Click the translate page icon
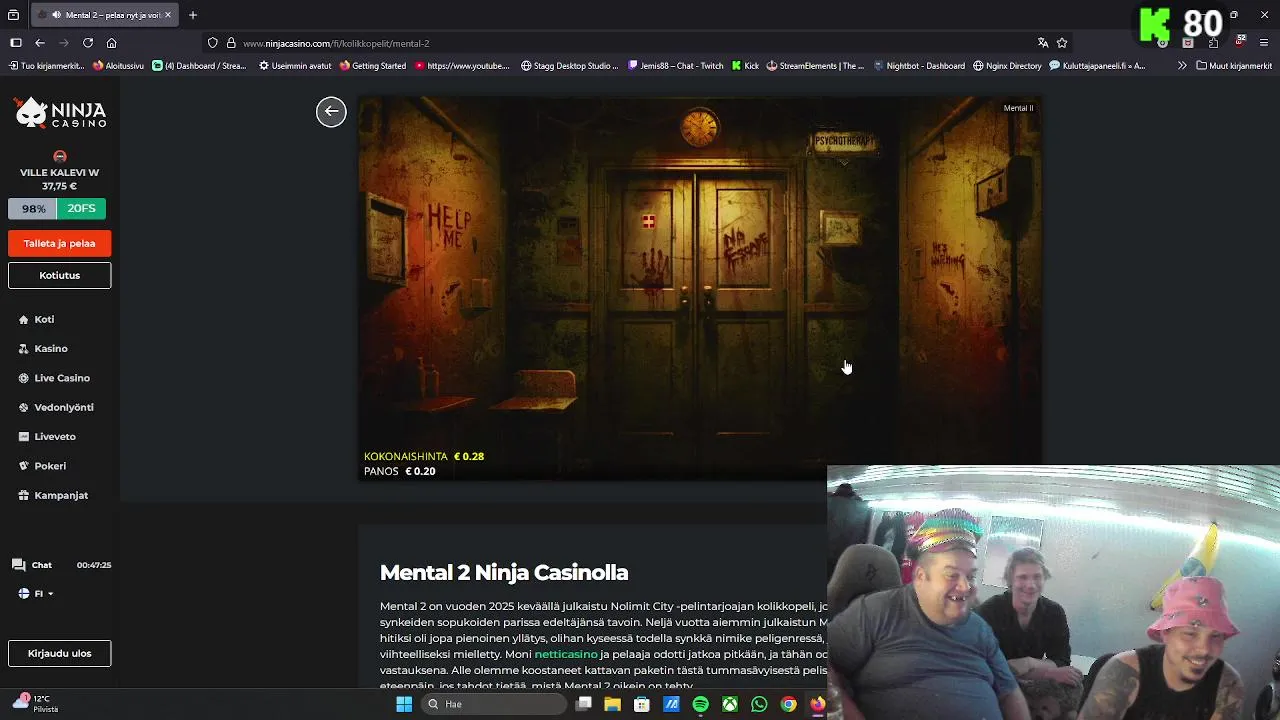1280x720 pixels. [x=1043, y=43]
